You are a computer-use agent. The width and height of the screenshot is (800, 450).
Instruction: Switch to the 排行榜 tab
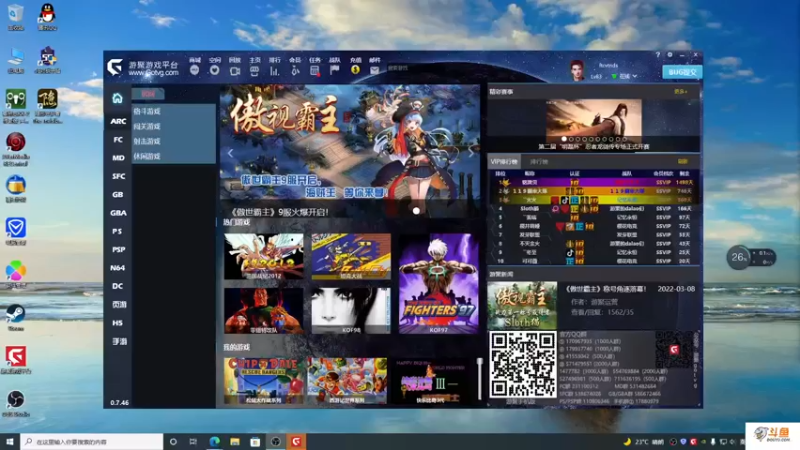tap(539, 162)
